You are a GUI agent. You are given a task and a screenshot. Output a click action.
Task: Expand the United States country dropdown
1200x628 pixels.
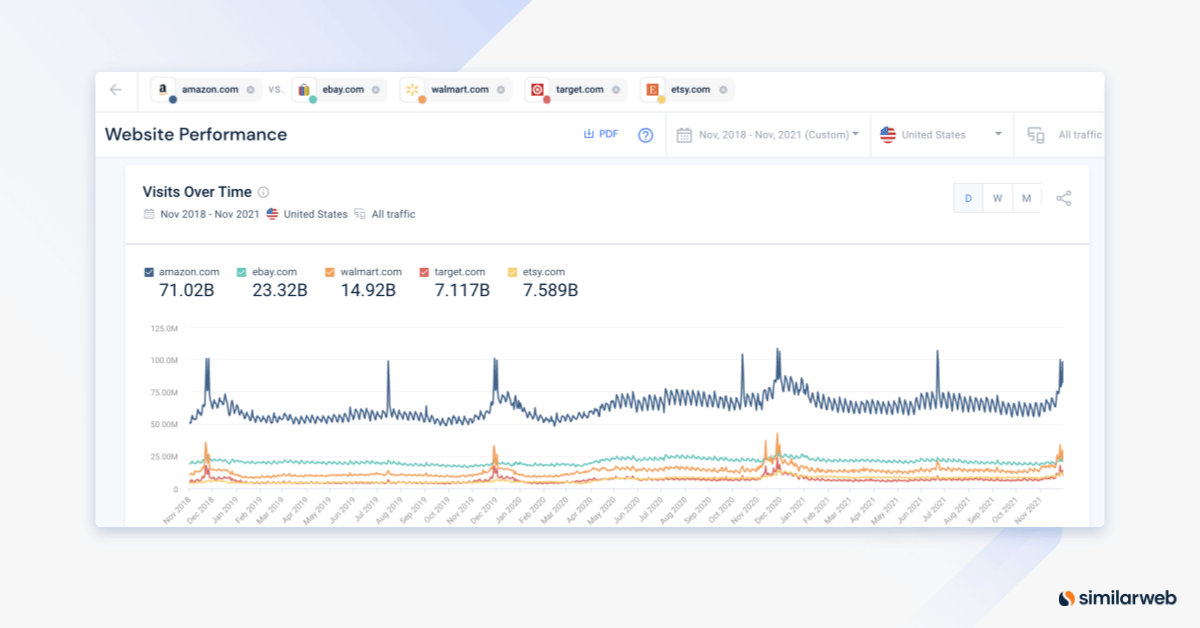(940, 135)
